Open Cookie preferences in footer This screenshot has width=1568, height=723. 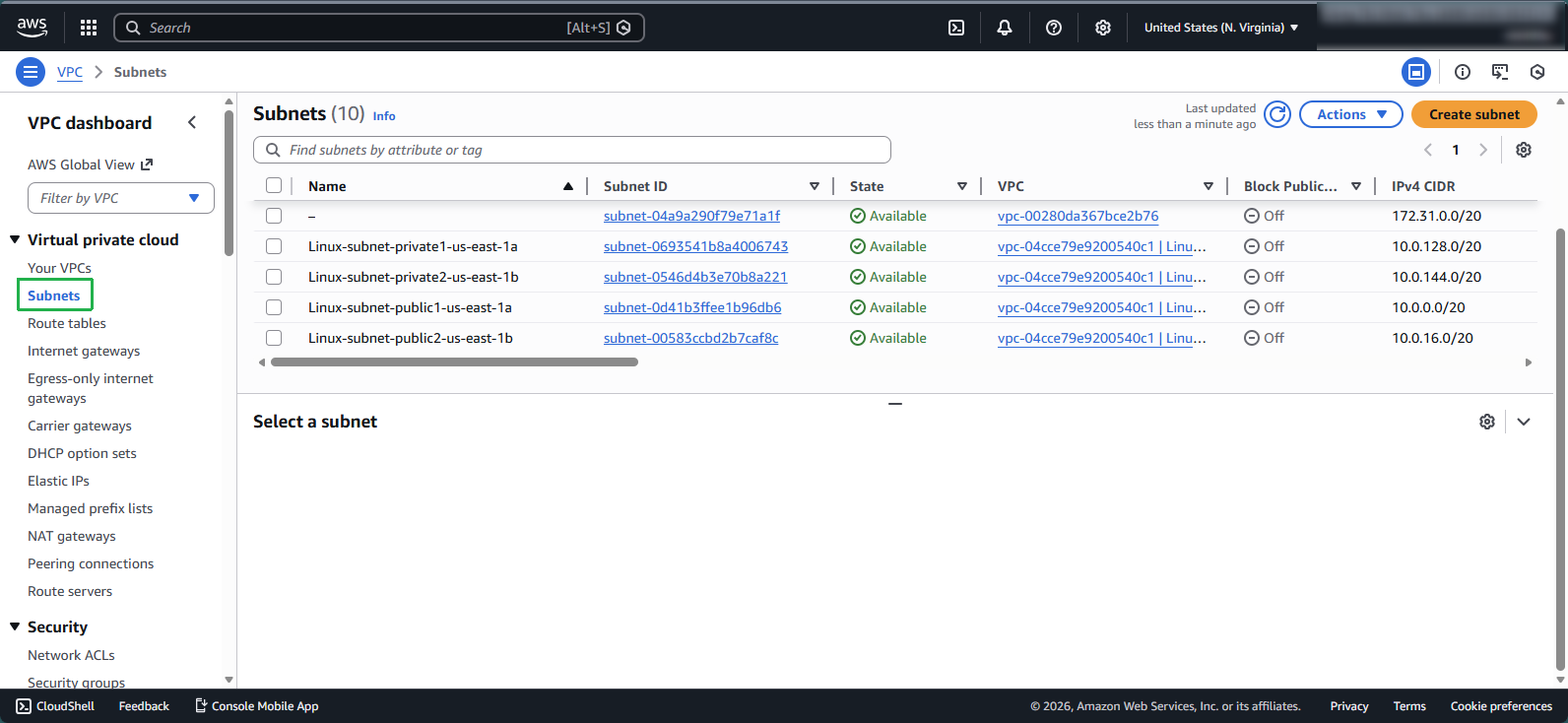pos(1501,706)
